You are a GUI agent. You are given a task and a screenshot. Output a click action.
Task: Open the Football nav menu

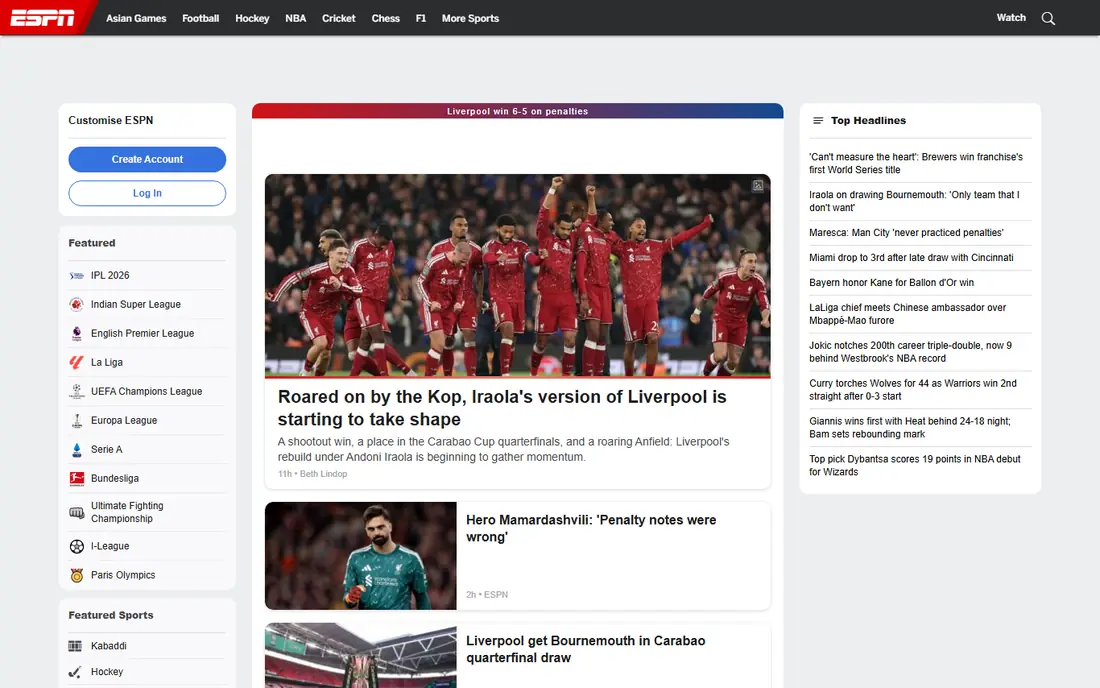pyautogui.click(x=201, y=18)
